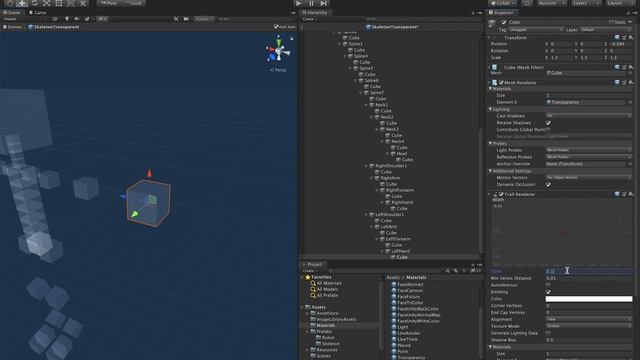Image resolution: width=640 pixels, height=360 pixels.
Task: Click the Min Vertex Distance field
Action: [x=589, y=278]
